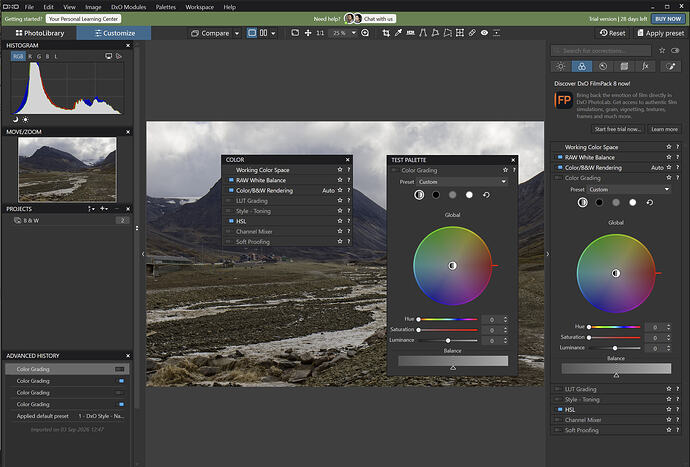Click the Search for corrections field
Image resolution: width=690 pixels, height=467 pixels.
pyautogui.click(x=601, y=51)
